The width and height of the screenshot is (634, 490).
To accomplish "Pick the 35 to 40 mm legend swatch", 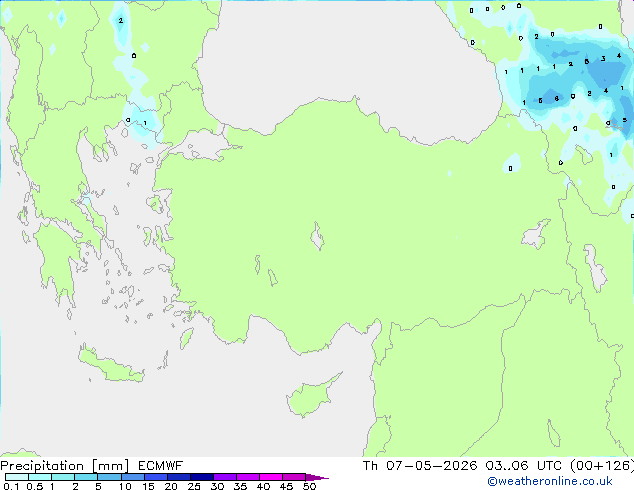I will coord(248,477).
